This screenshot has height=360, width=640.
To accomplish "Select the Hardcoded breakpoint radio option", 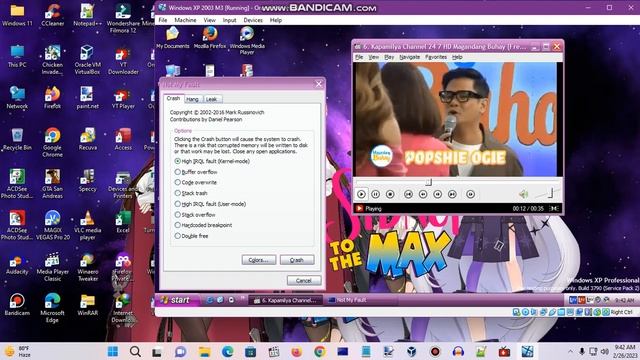I will [x=203, y=225].
